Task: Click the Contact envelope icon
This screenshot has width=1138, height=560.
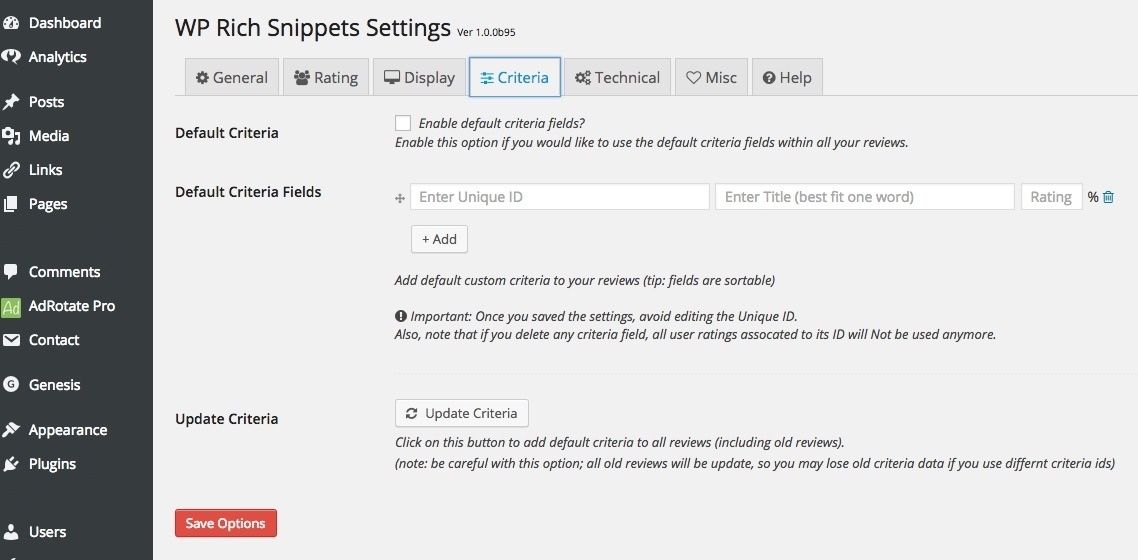Action: (x=10, y=340)
